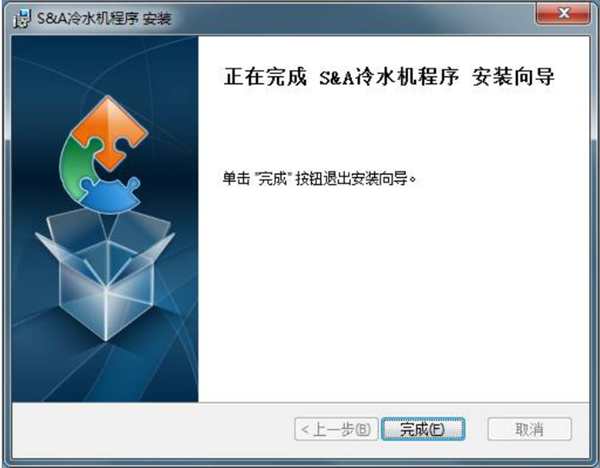Viewport: 600px width, 468px height.
Task: Close the S&A冷水机程序 installer window
Action: coord(563,13)
